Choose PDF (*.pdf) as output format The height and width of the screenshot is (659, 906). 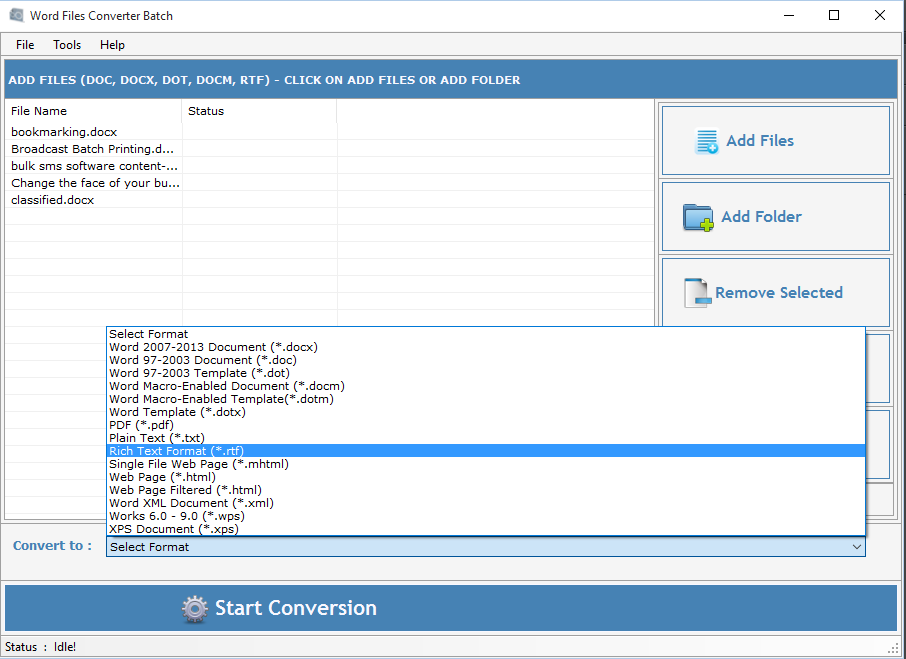click(486, 425)
